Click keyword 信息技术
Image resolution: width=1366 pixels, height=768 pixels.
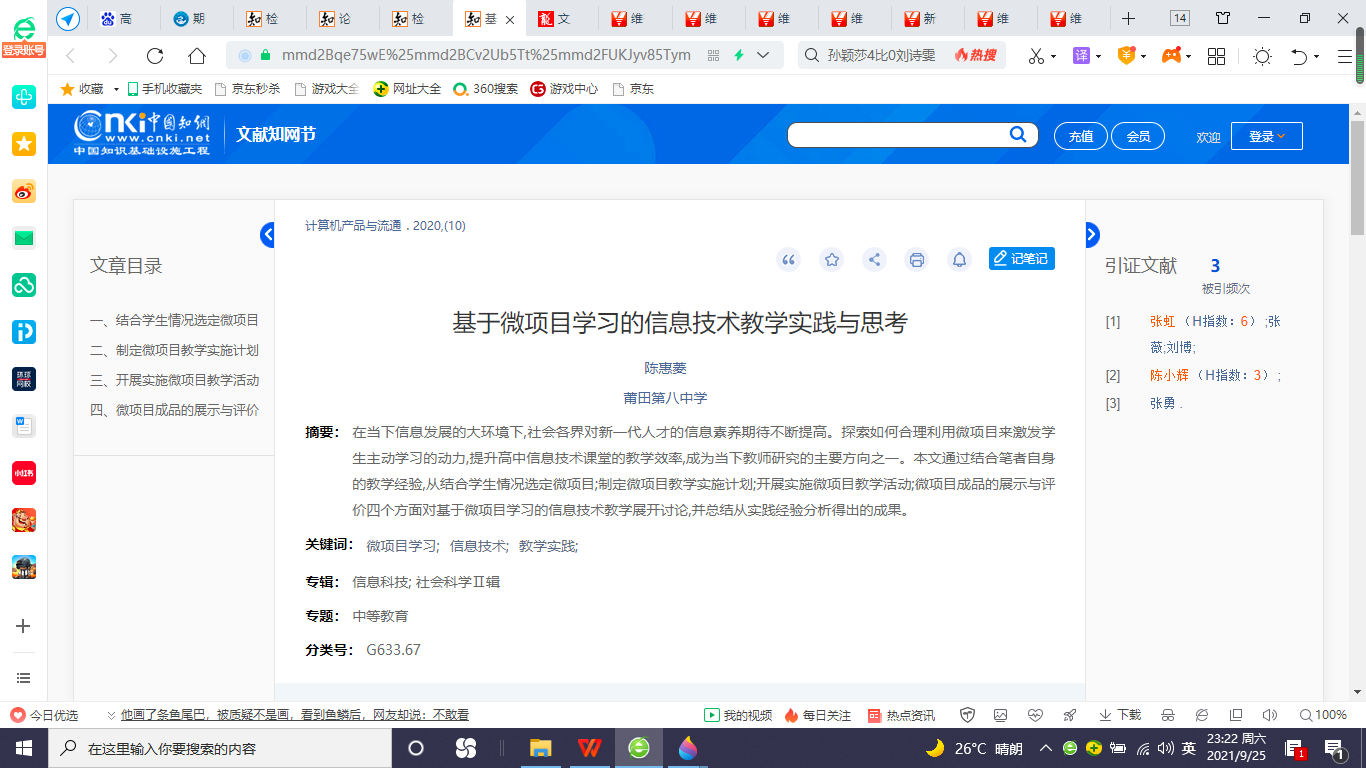coord(479,546)
